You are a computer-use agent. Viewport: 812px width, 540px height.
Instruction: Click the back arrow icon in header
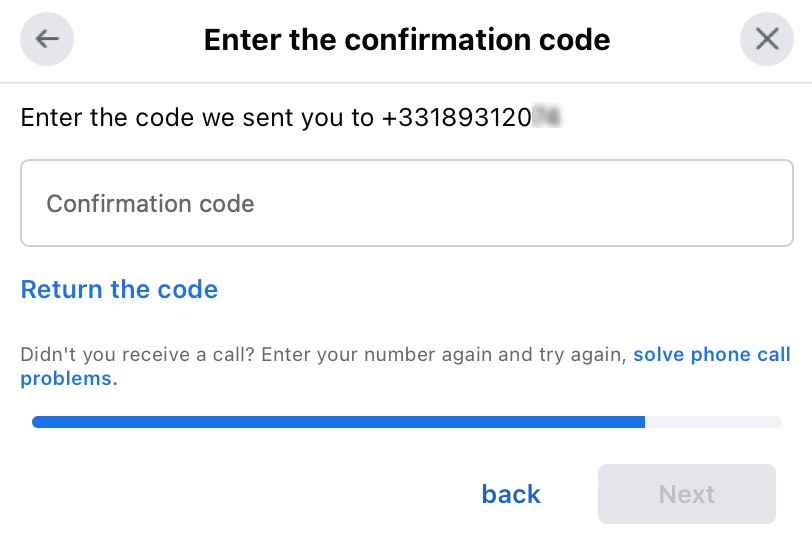tap(47, 40)
